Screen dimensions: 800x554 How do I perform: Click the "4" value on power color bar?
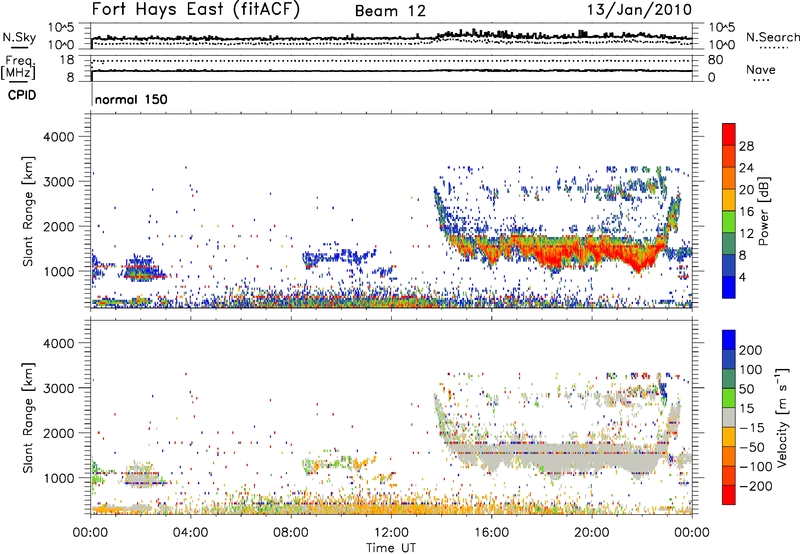[742, 278]
